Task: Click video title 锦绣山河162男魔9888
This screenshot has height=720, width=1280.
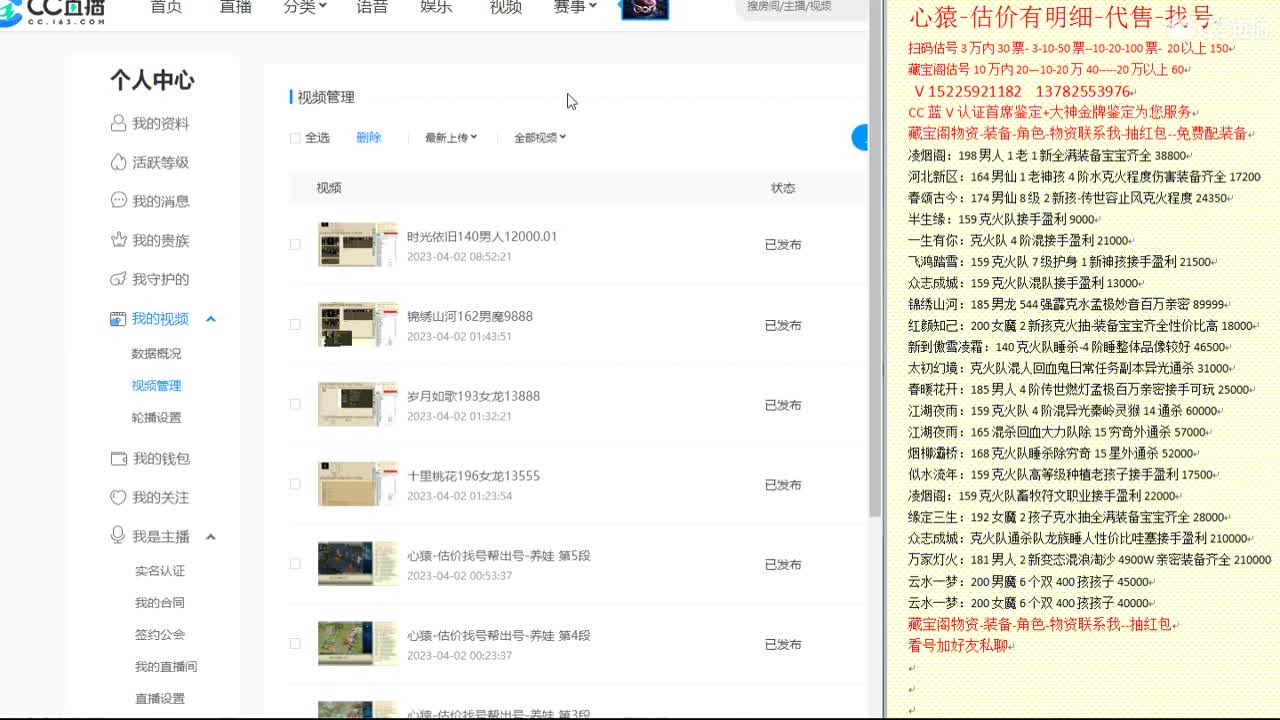Action: (470, 316)
